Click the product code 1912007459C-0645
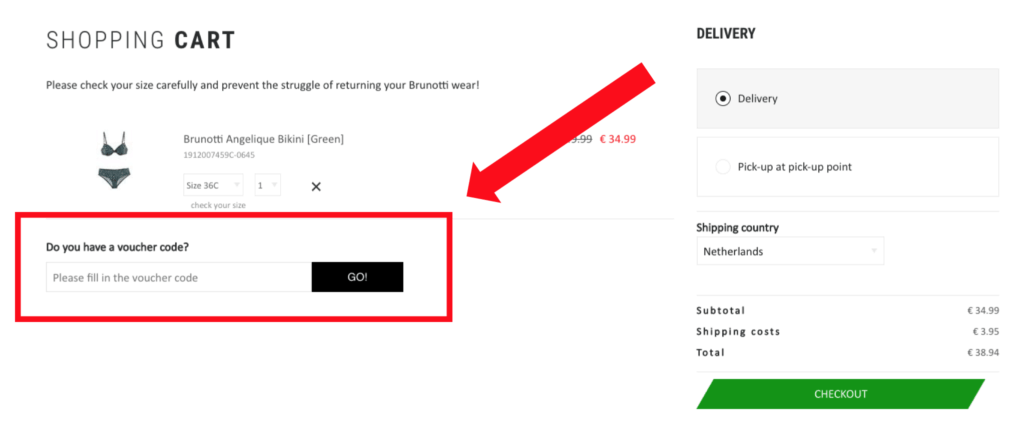 219,155
